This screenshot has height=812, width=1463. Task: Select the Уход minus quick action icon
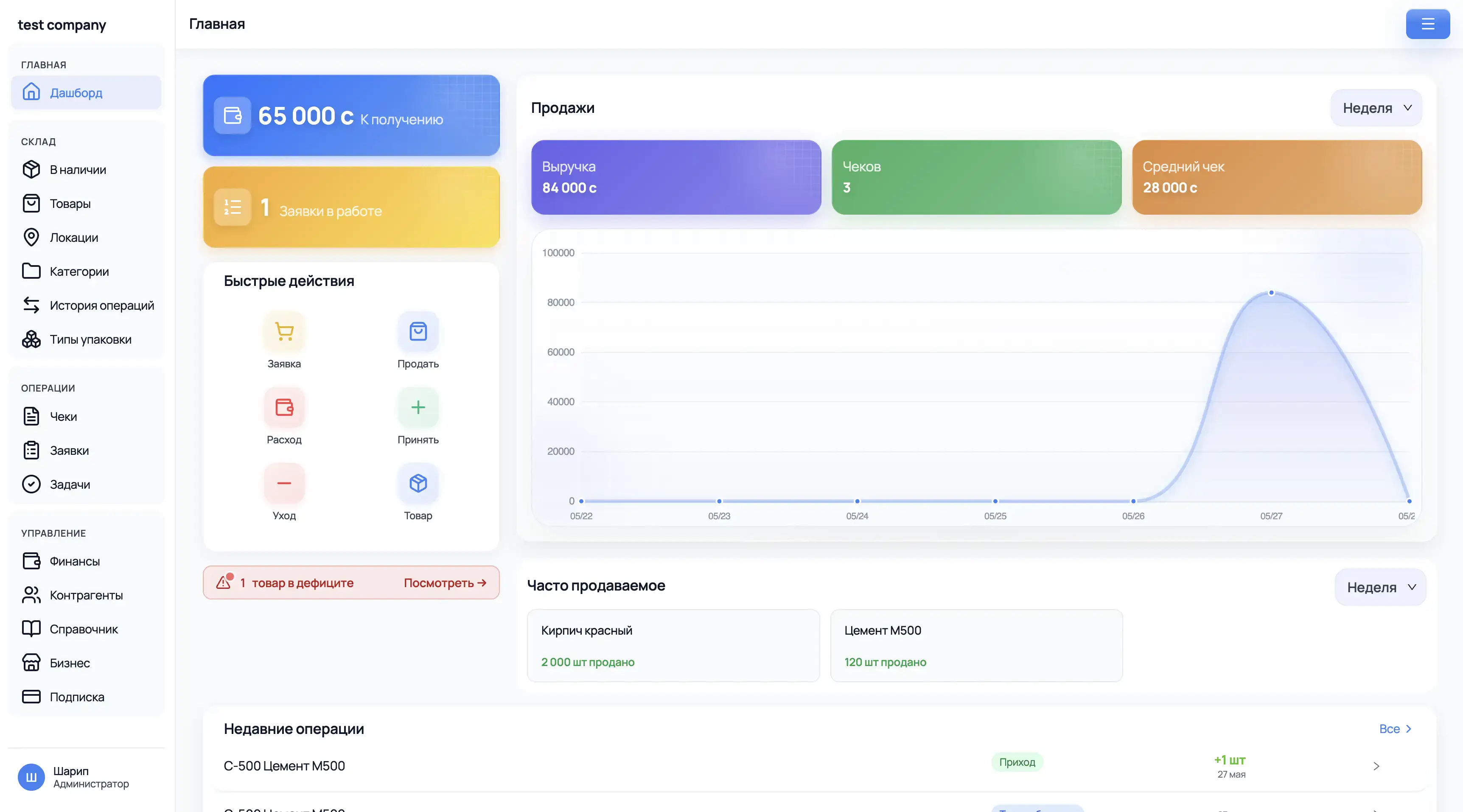284,483
